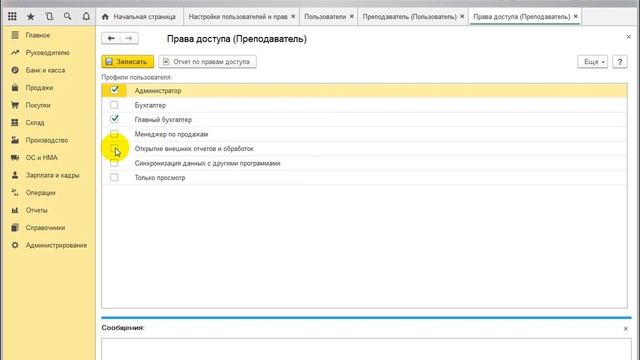Image resolution: width=640 pixels, height=360 pixels.
Task: Open favorites star icon
Action: point(31,16)
